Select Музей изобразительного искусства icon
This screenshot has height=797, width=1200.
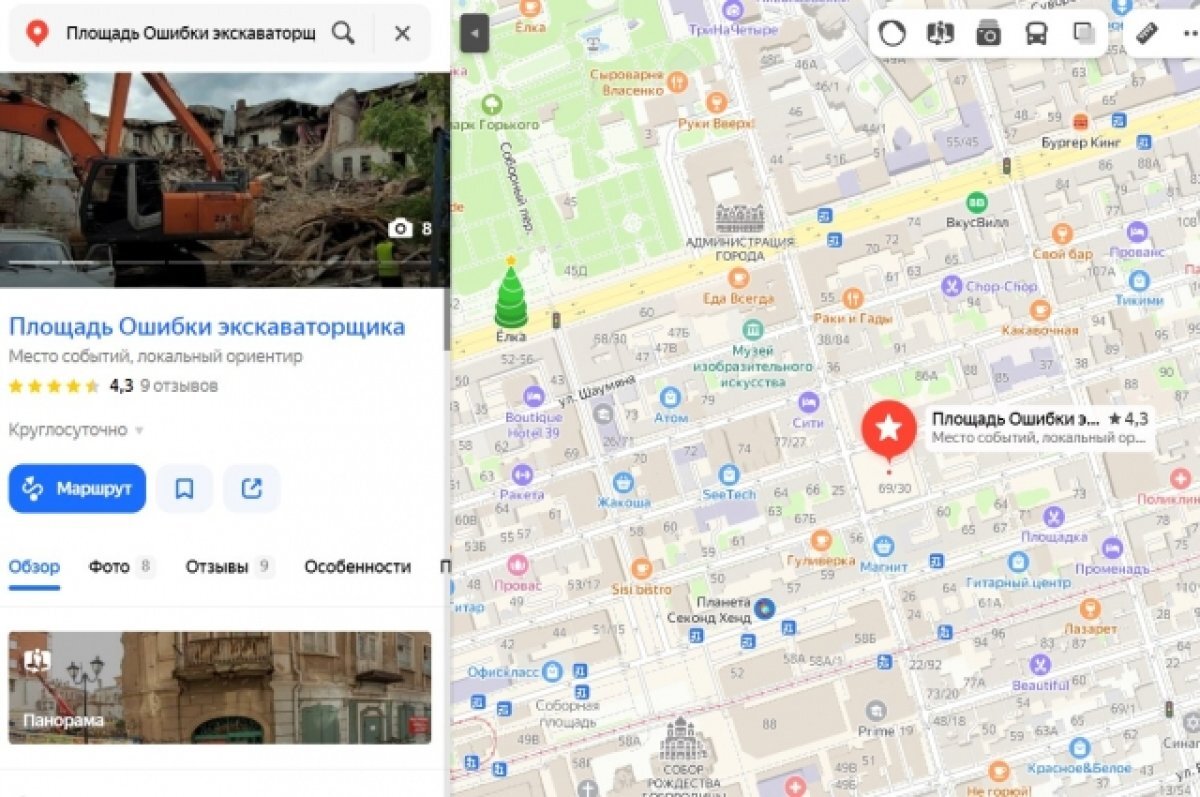click(x=752, y=330)
